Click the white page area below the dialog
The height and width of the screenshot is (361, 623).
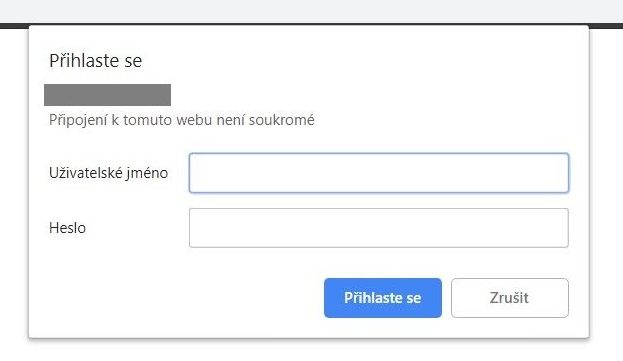click(312, 351)
